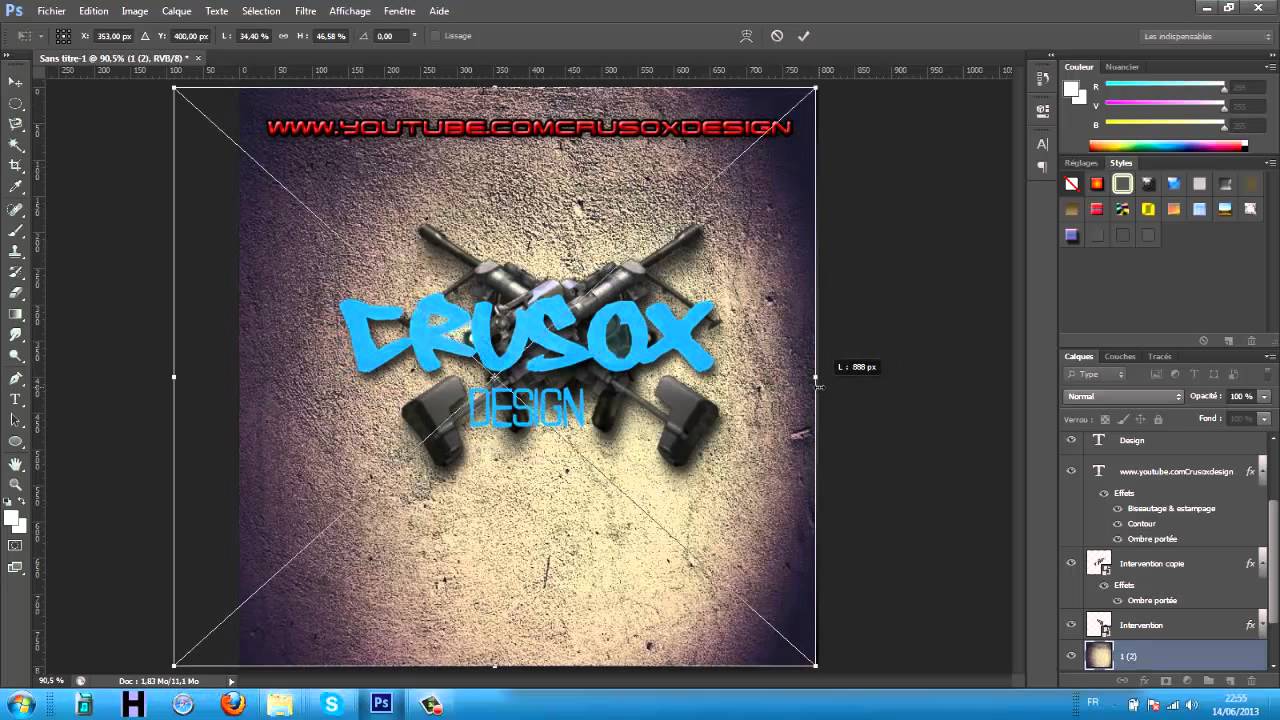
Task: Click the foreground color swatch in the toolbox
Action: pos(11,519)
